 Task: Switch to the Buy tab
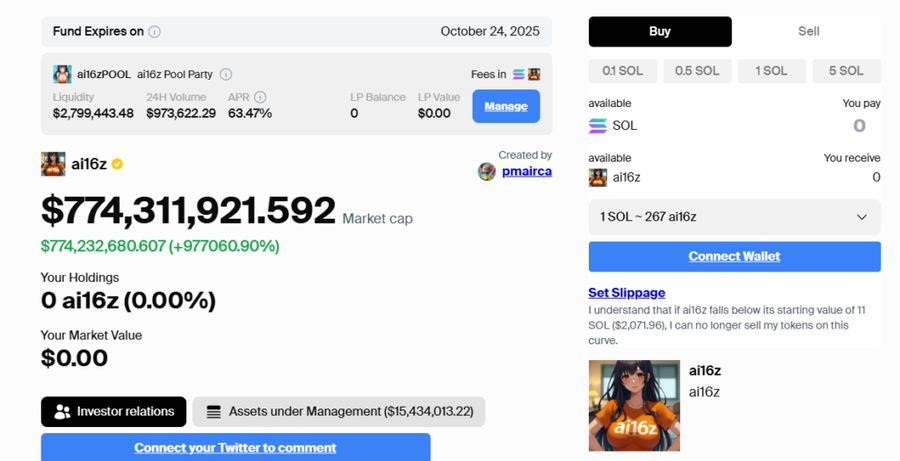[660, 32]
